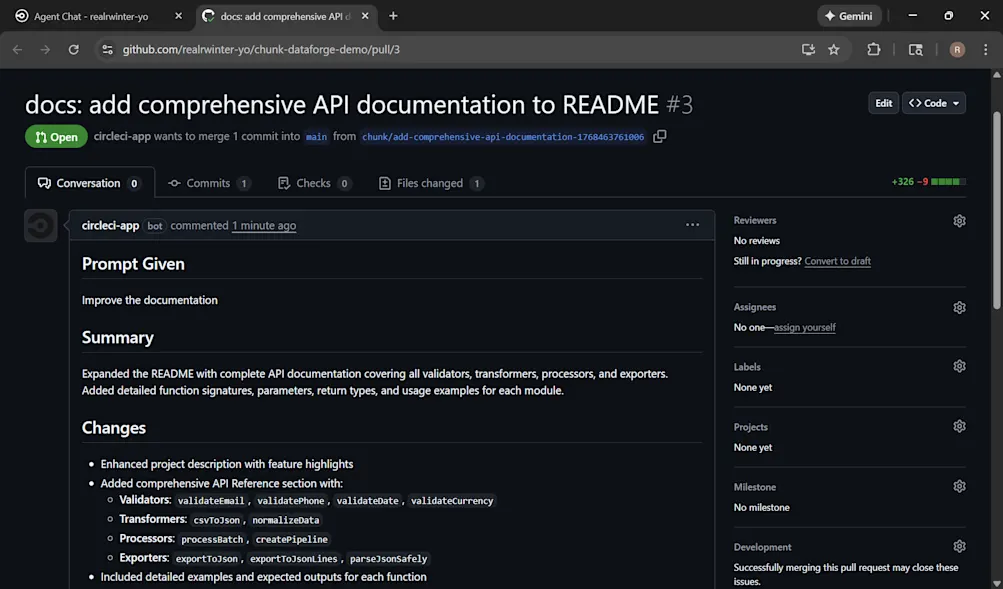Expand the Code dropdown button
This screenshot has height=589, width=1003.
coord(934,103)
